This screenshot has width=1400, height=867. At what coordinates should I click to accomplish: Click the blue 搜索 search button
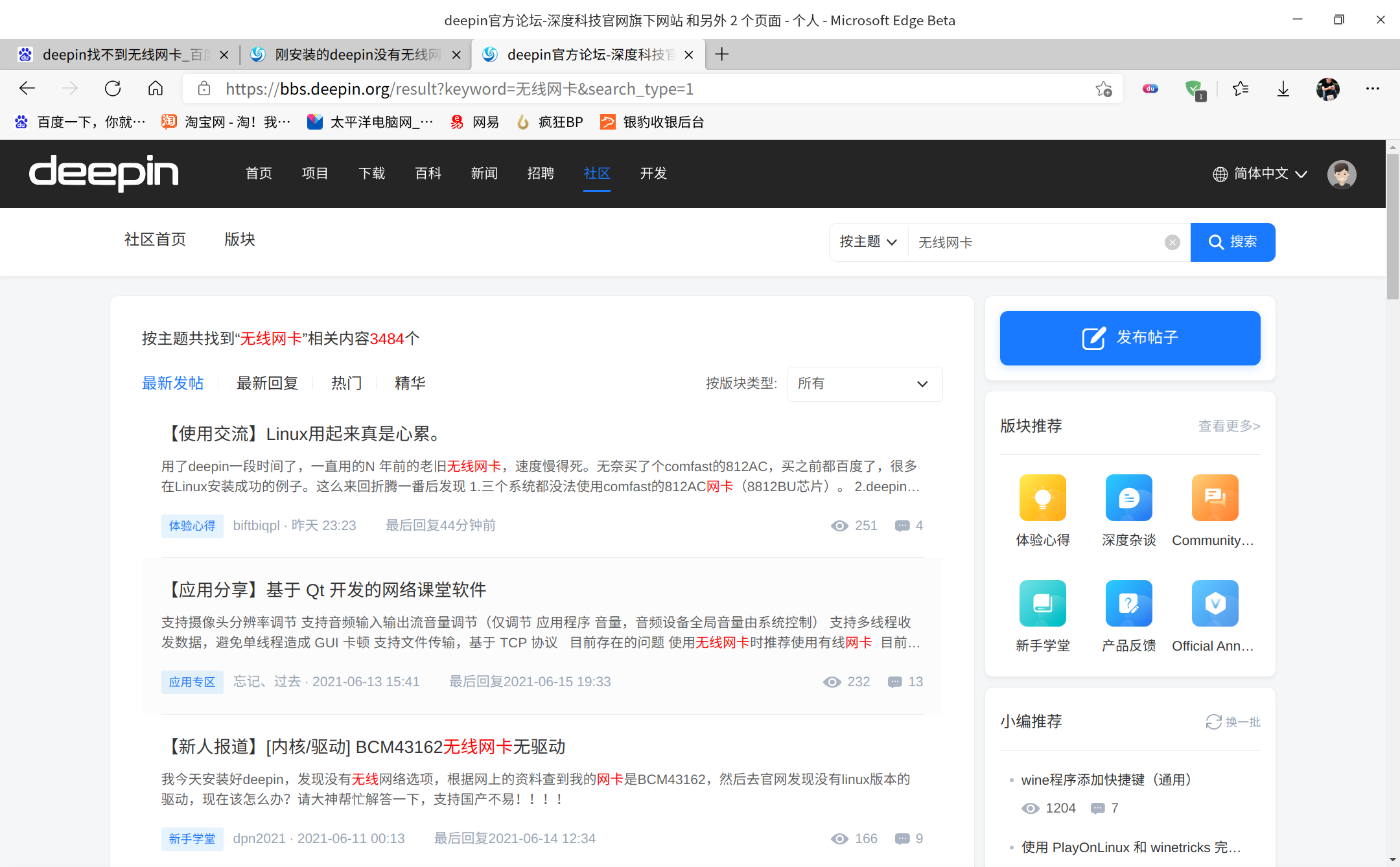tap(1232, 242)
